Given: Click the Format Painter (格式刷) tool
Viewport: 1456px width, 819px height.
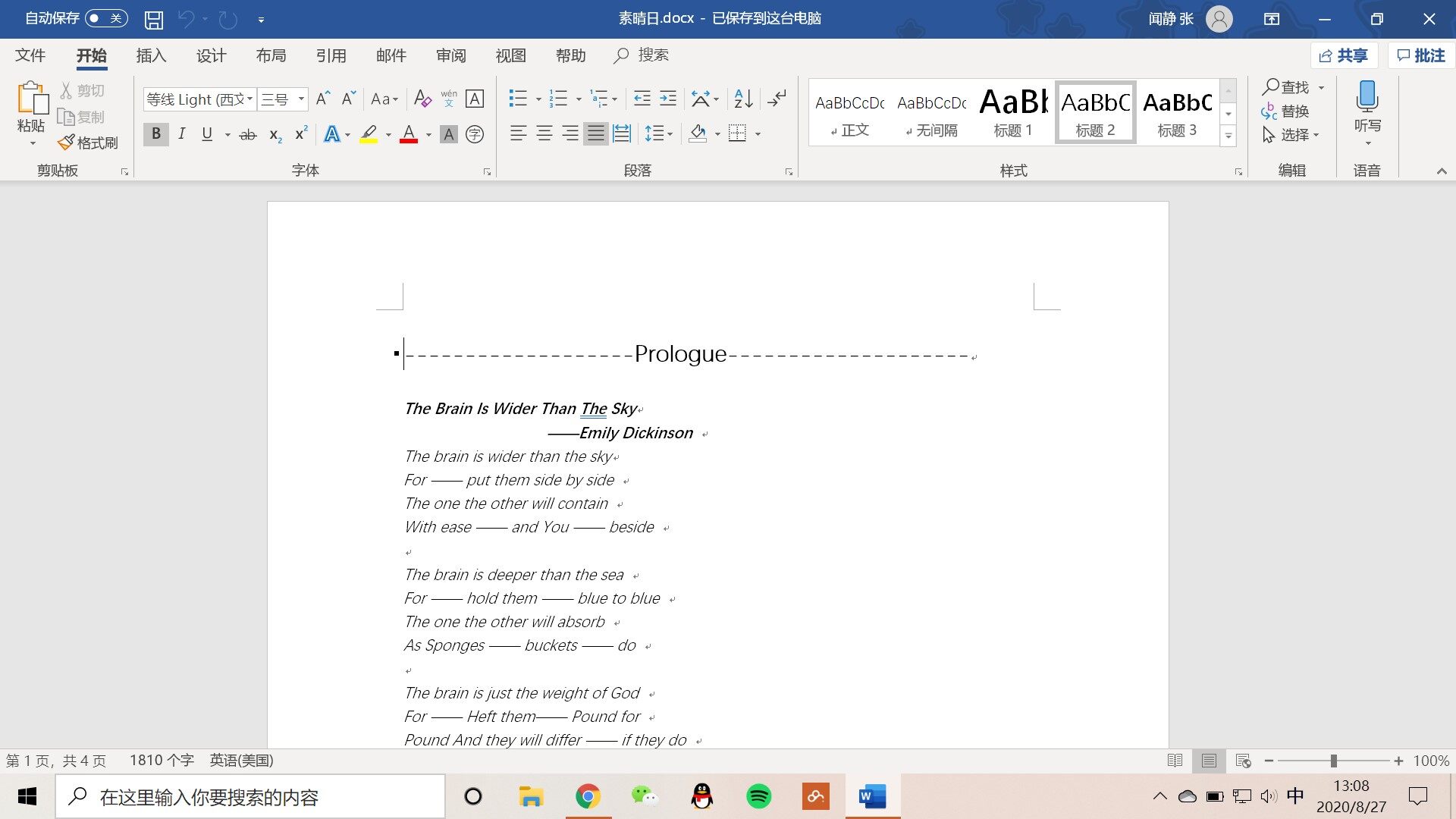Looking at the screenshot, I should (89, 143).
